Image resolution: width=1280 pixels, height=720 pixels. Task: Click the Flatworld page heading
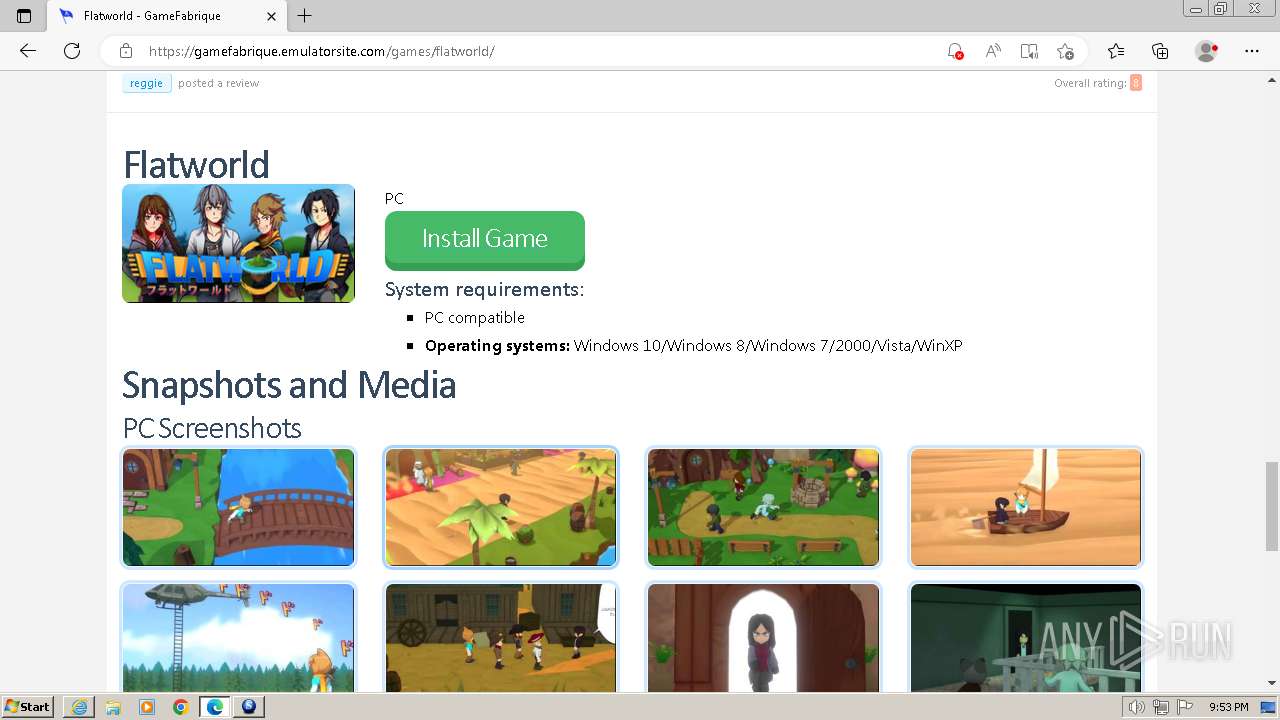click(196, 165)
